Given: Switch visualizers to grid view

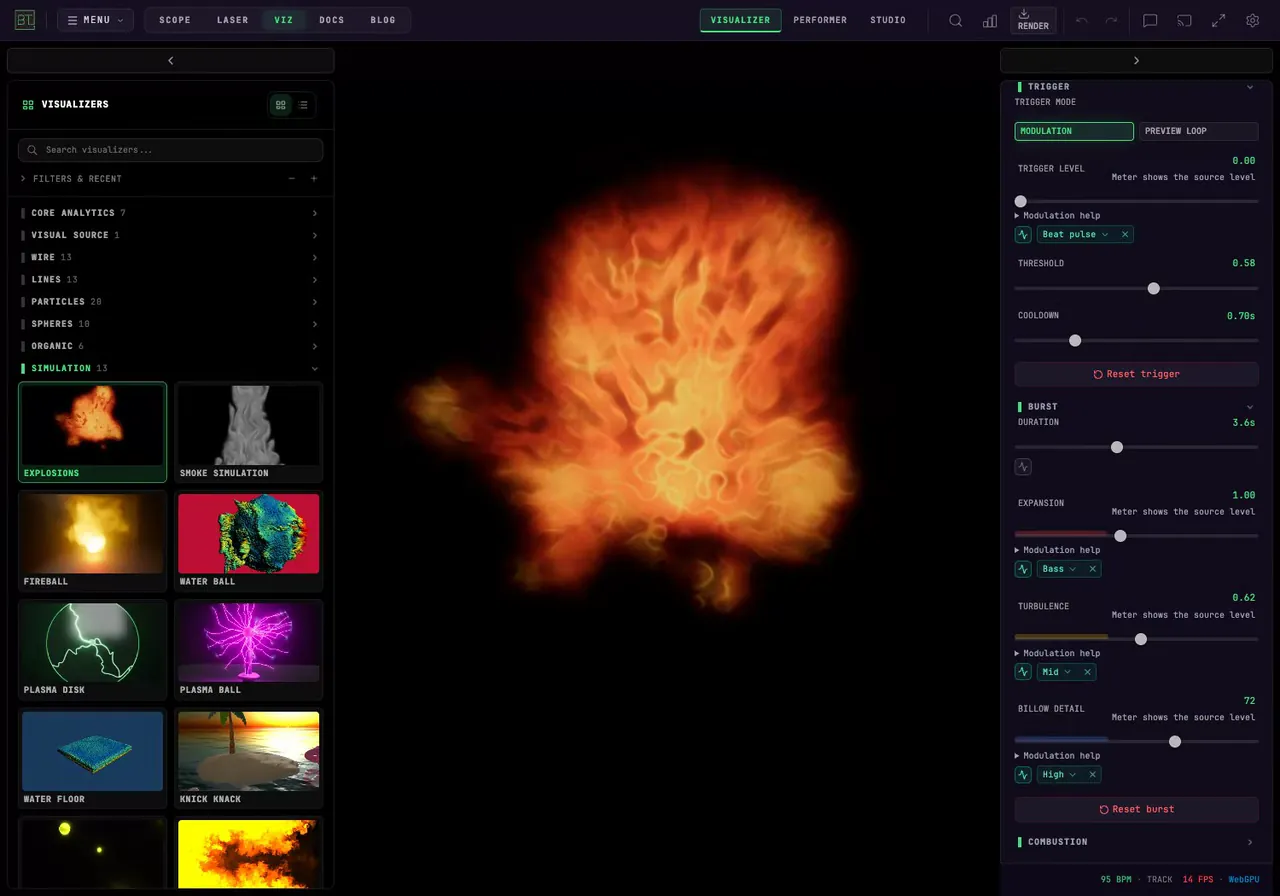Looking at the screenshot, I should click(281, 104).
